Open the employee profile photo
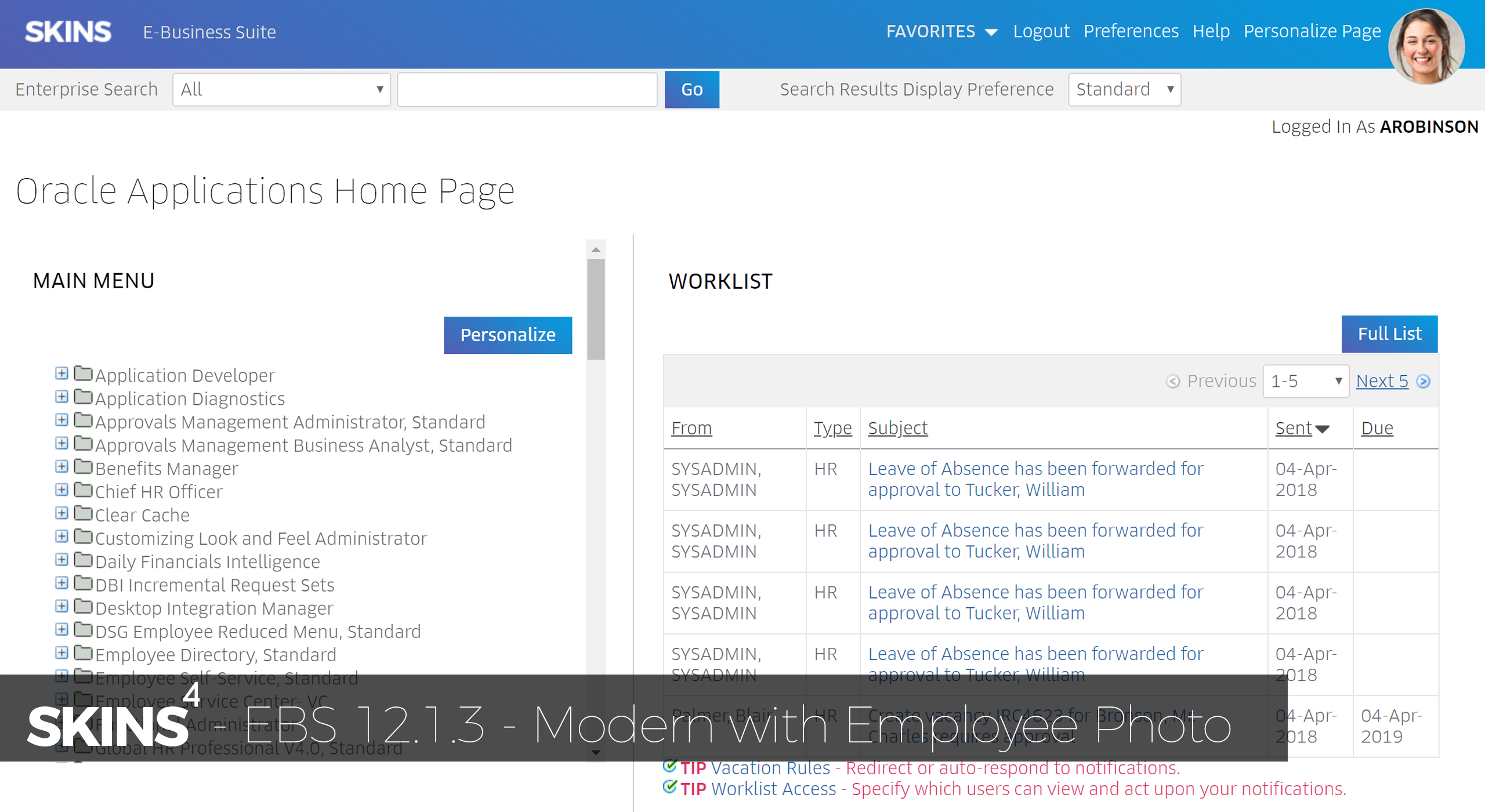Screen dimensions: 1485x812 click(1426, 46)
